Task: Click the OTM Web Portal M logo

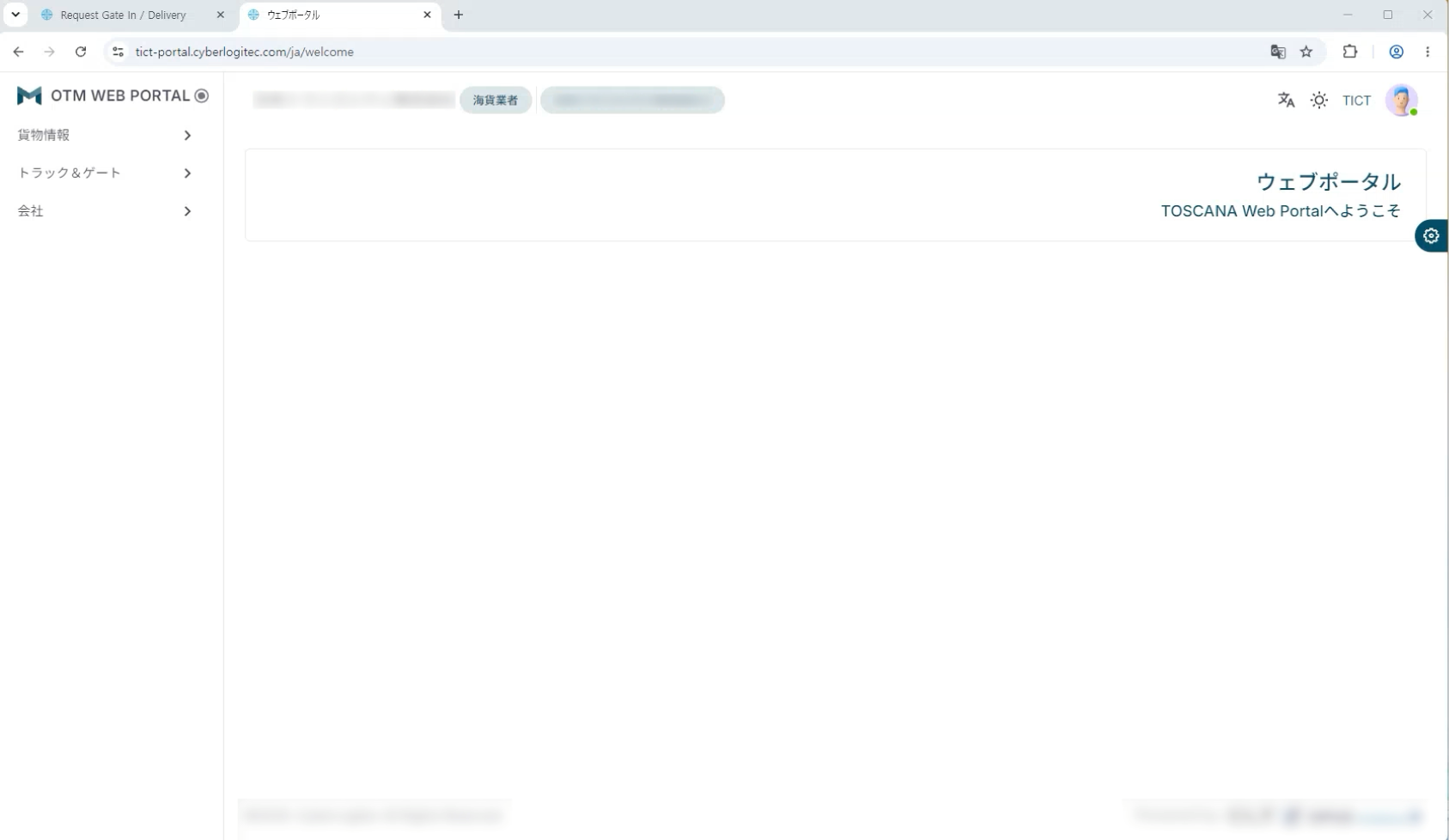Action: (x=29, y=95)
